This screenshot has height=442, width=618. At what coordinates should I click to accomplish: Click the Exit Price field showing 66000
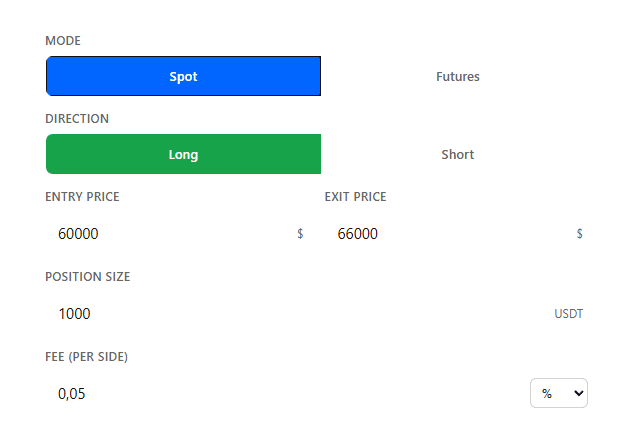pyautogui.click(x=457, y=234)
